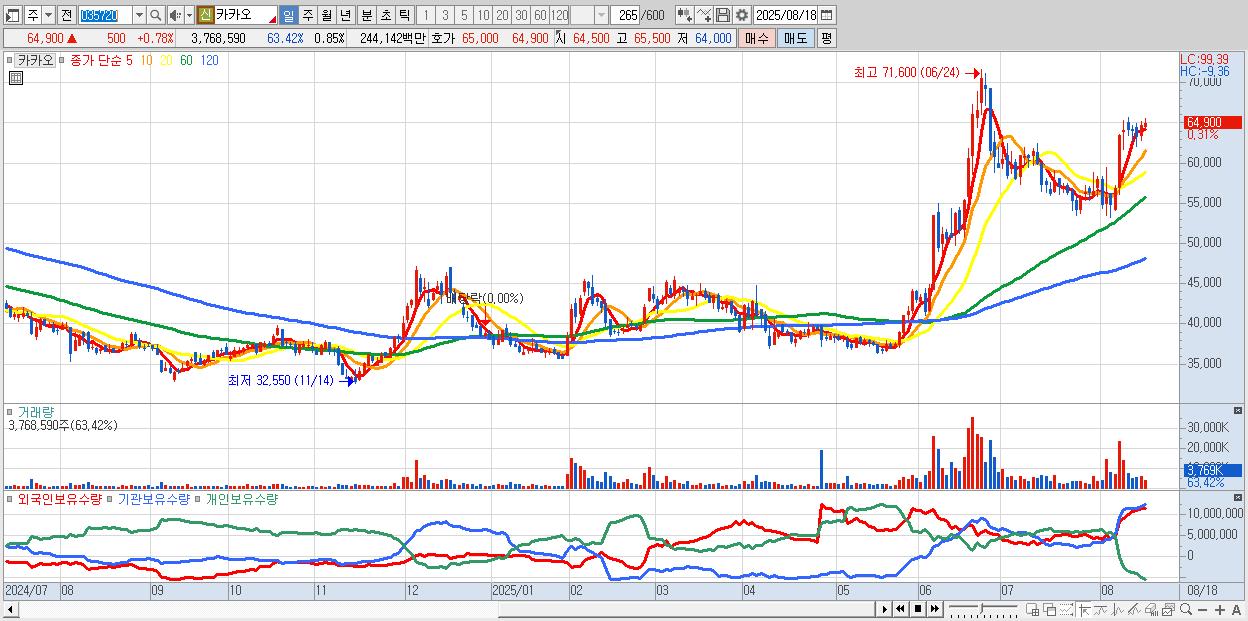Zoom out with the minus icon at bottom
The width and height of the screenshot is (1248, 621).
pyautogui.click(x=1202, y=610)
